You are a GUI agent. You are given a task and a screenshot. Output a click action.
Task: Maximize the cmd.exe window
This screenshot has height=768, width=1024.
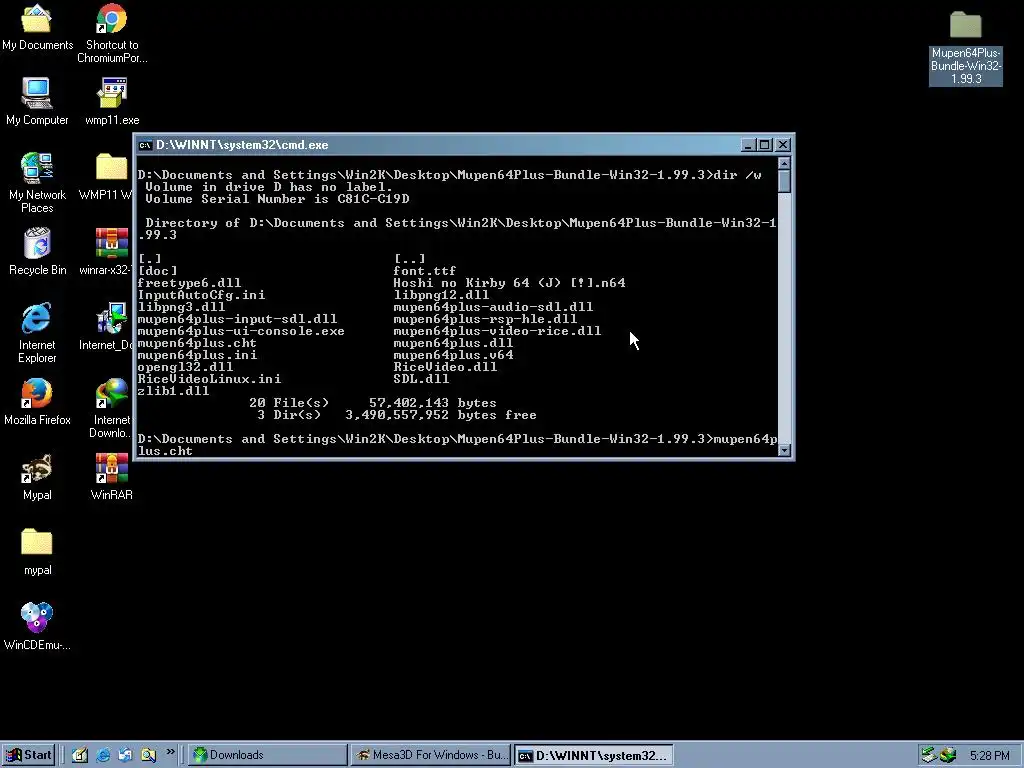pyautogui.click(x=764, y=145)
